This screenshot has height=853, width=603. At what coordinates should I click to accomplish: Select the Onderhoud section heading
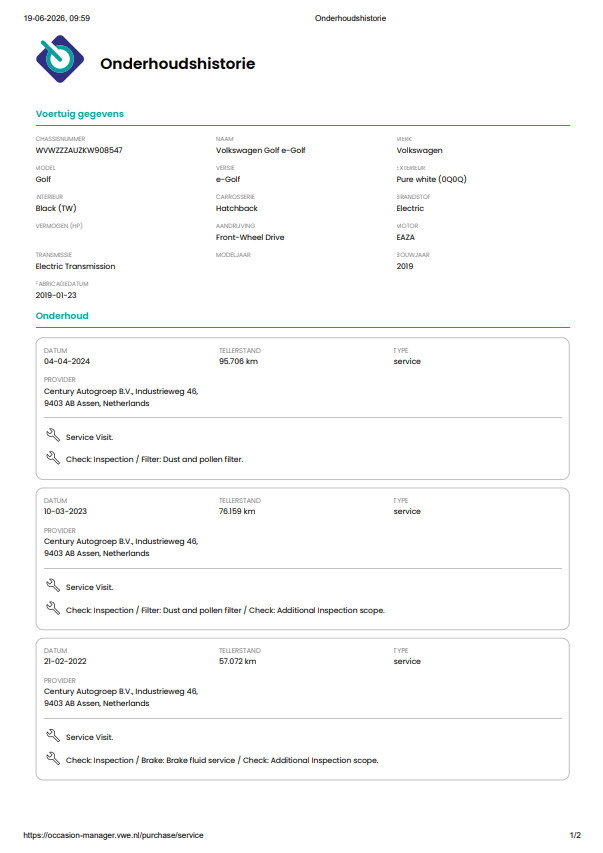62,316
